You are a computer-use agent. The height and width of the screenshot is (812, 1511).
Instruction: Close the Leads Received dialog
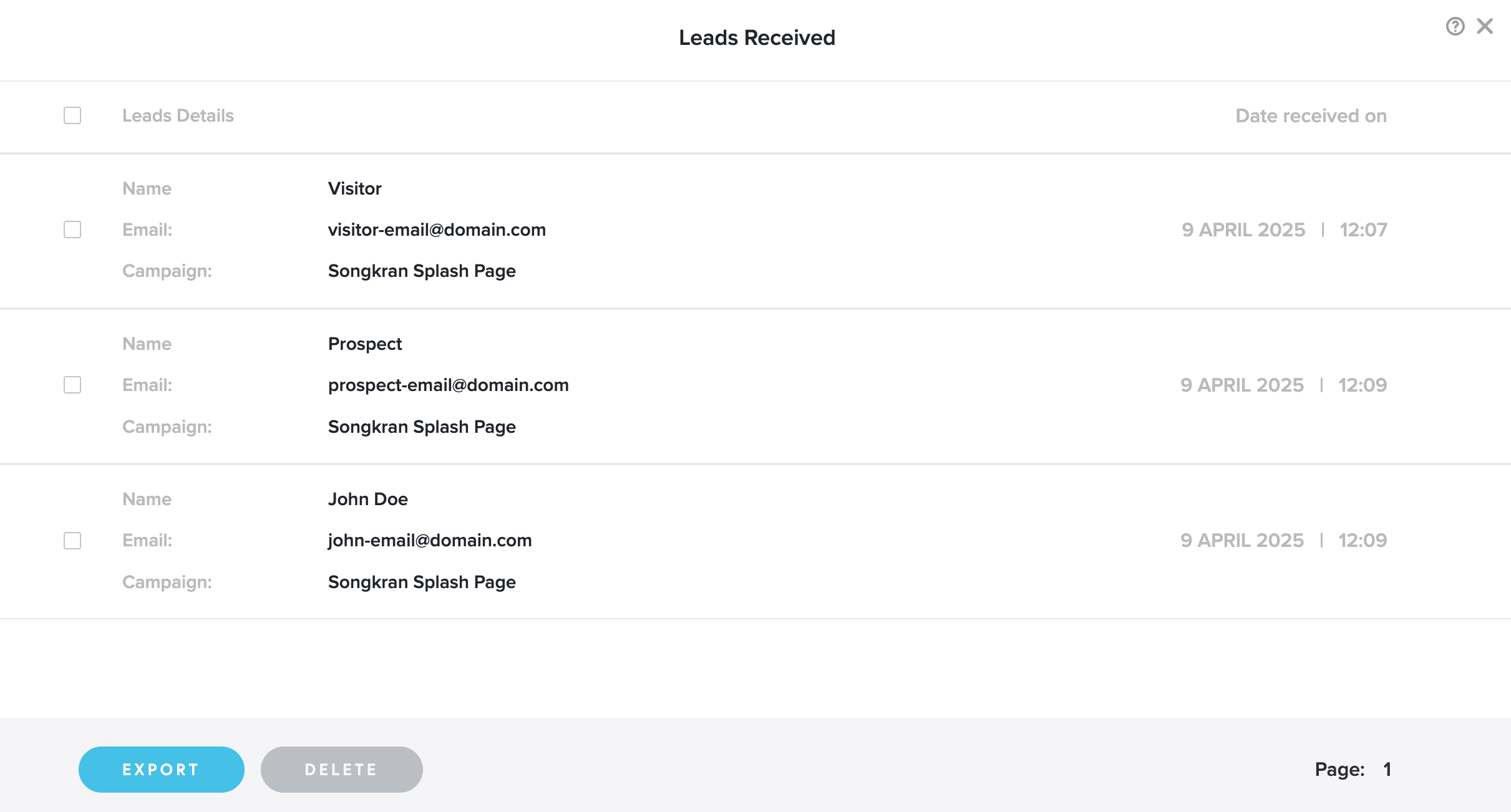coord(1485,26)
